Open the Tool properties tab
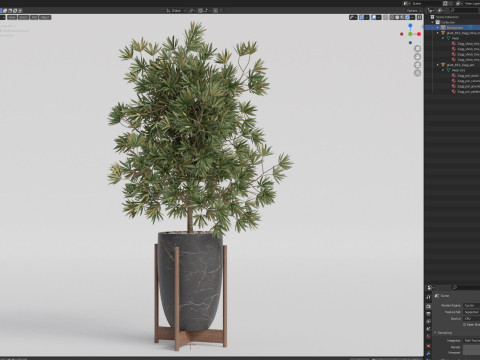This screenshot has height=360, width=480. click(x=428, y=297)
